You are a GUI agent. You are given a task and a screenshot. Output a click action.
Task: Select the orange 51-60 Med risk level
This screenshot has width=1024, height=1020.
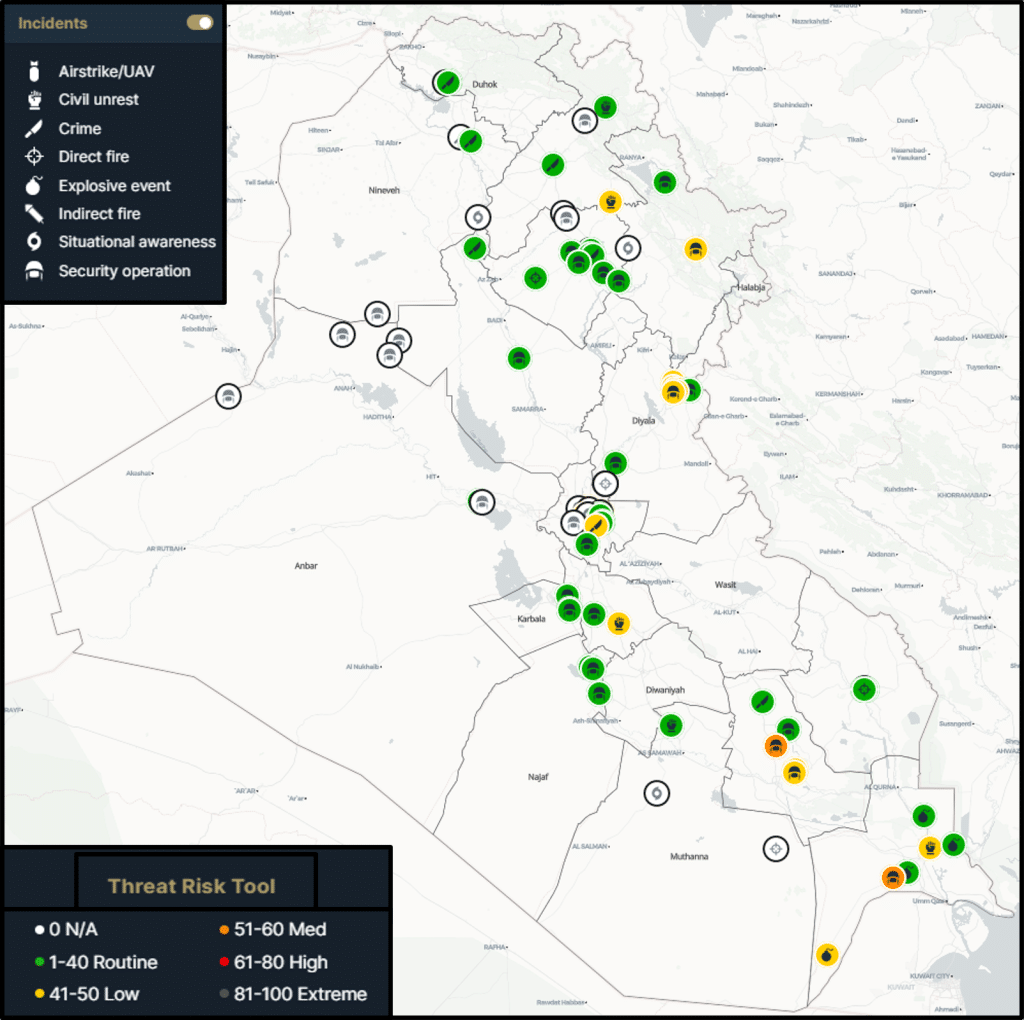(225, 930)
